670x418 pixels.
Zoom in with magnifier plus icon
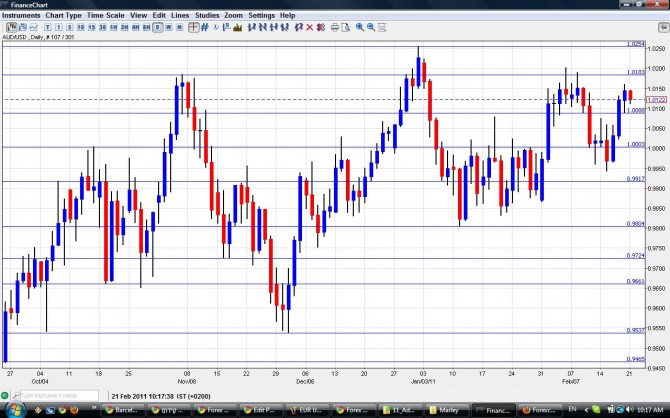[x=360, y=27]
